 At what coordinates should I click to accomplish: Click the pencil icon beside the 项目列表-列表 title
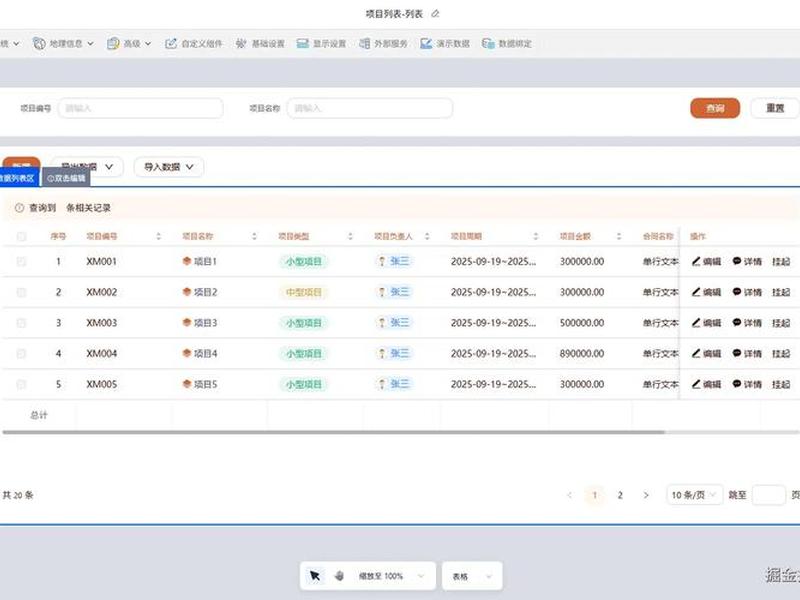(x=435, y=14)
